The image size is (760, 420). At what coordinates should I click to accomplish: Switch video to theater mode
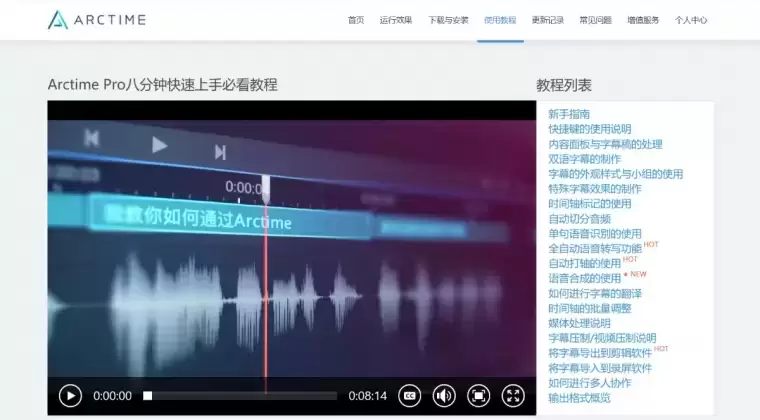click(478, 396)
